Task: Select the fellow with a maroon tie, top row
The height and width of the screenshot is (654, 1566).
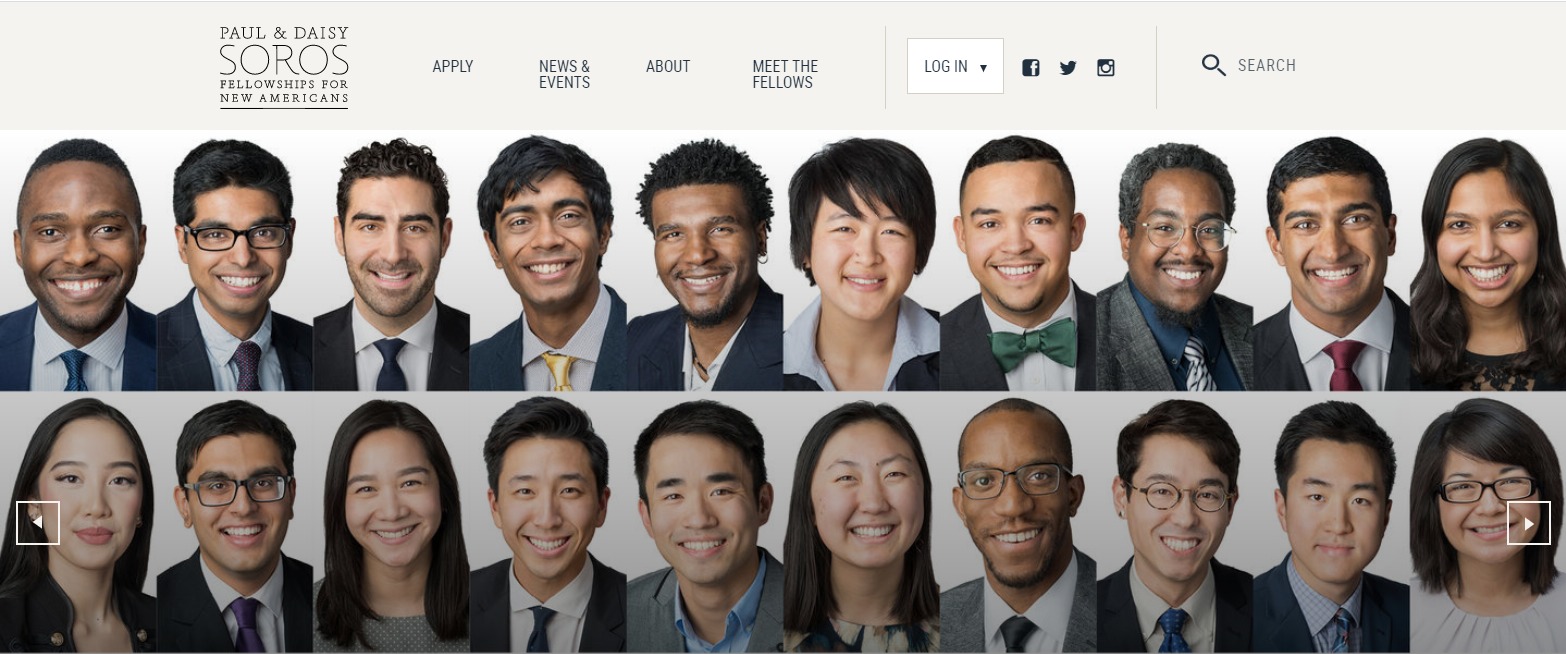Action: coord(1332,261)
